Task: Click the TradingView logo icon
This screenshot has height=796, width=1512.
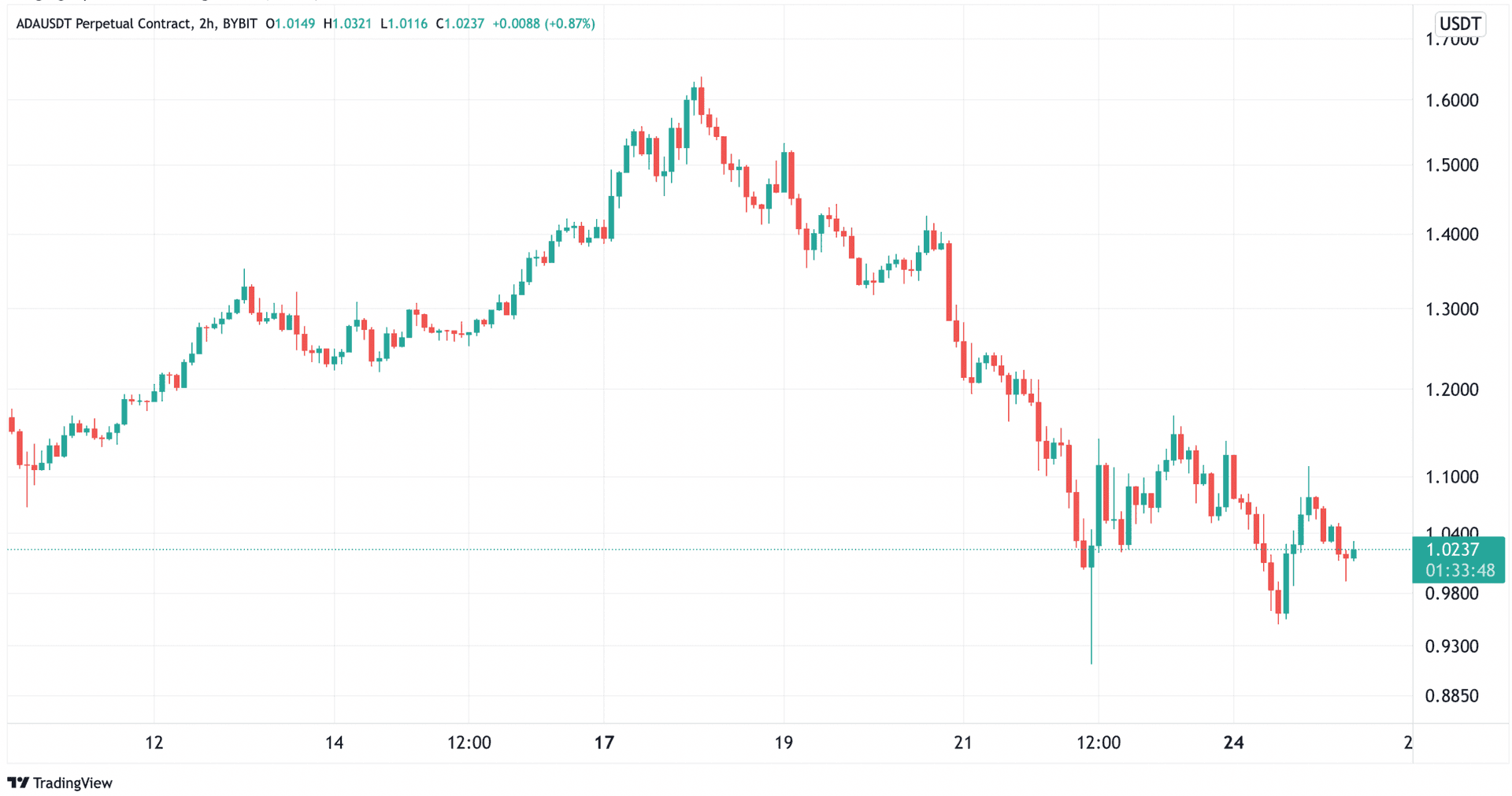Action: tap(18, 783)
